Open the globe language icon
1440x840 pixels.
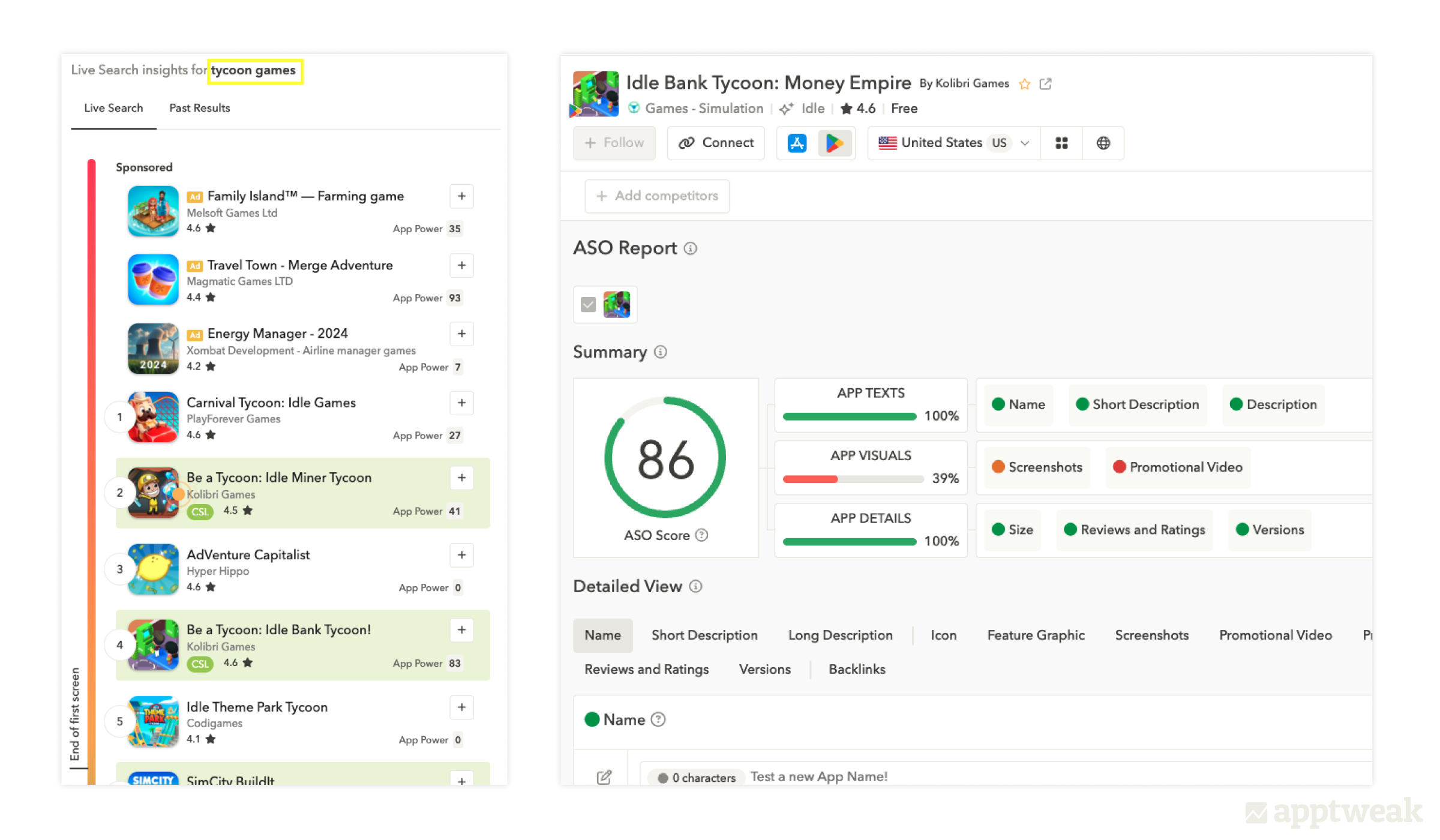[x=1103, y=143]
